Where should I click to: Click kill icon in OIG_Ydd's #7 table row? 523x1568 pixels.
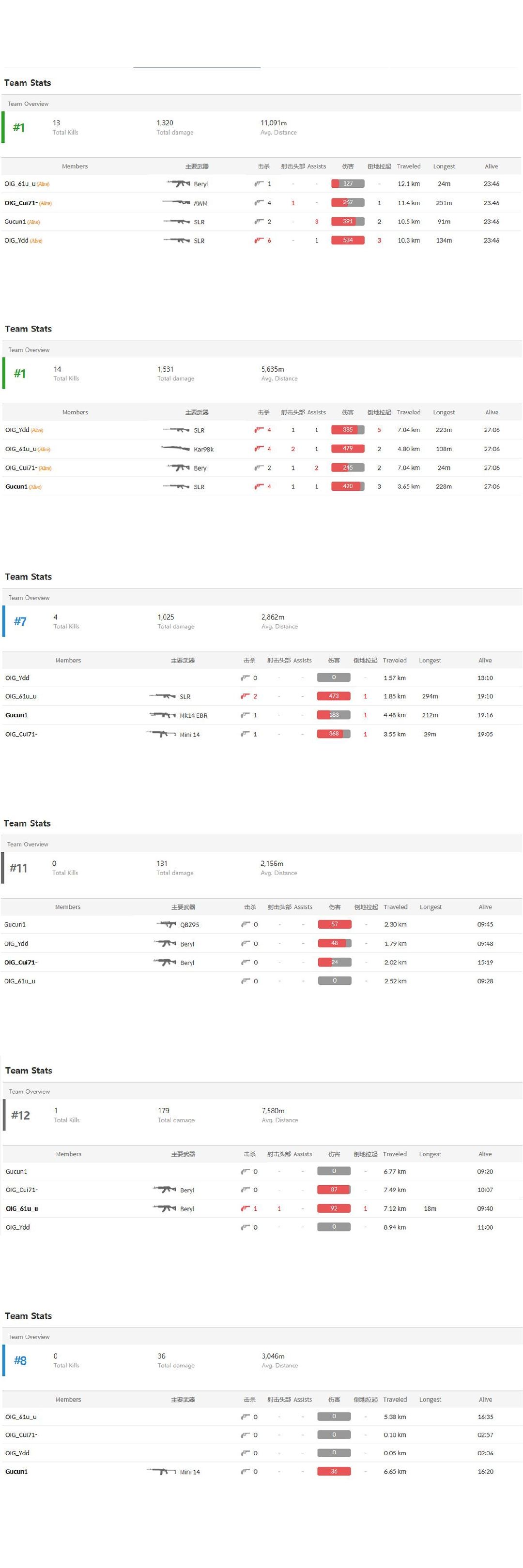245,678
